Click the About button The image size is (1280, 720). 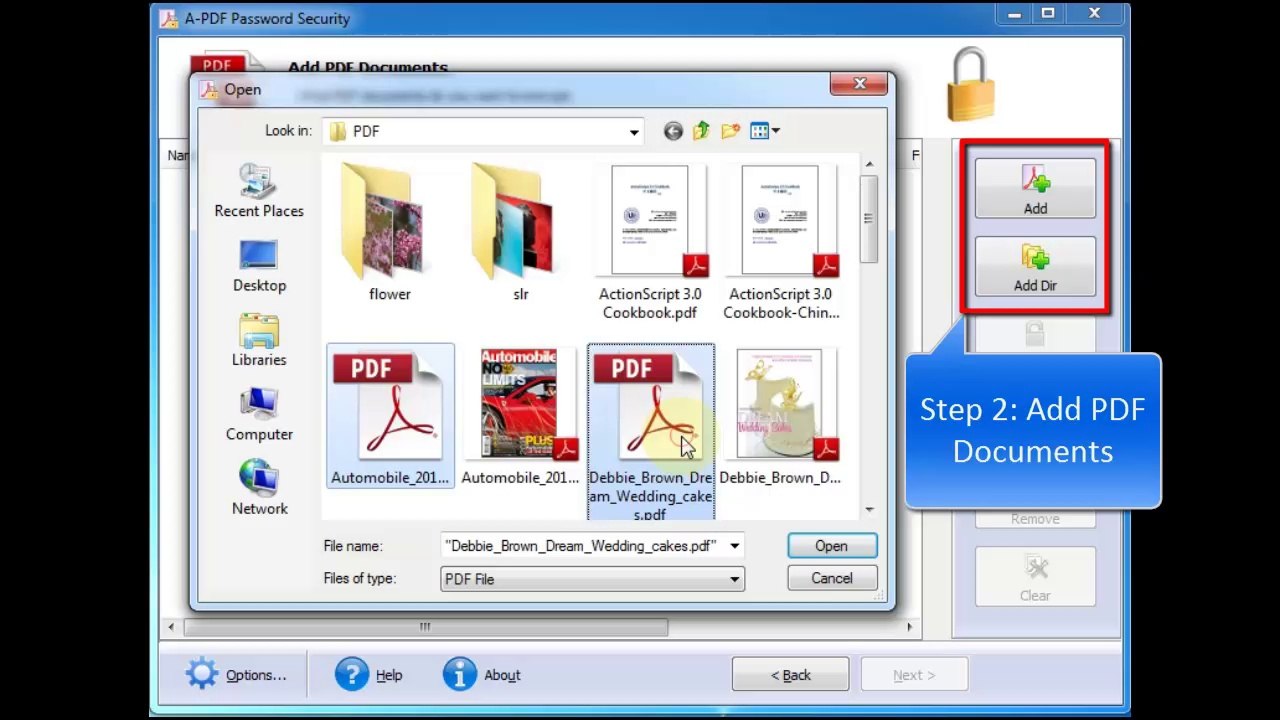point(483,675)
